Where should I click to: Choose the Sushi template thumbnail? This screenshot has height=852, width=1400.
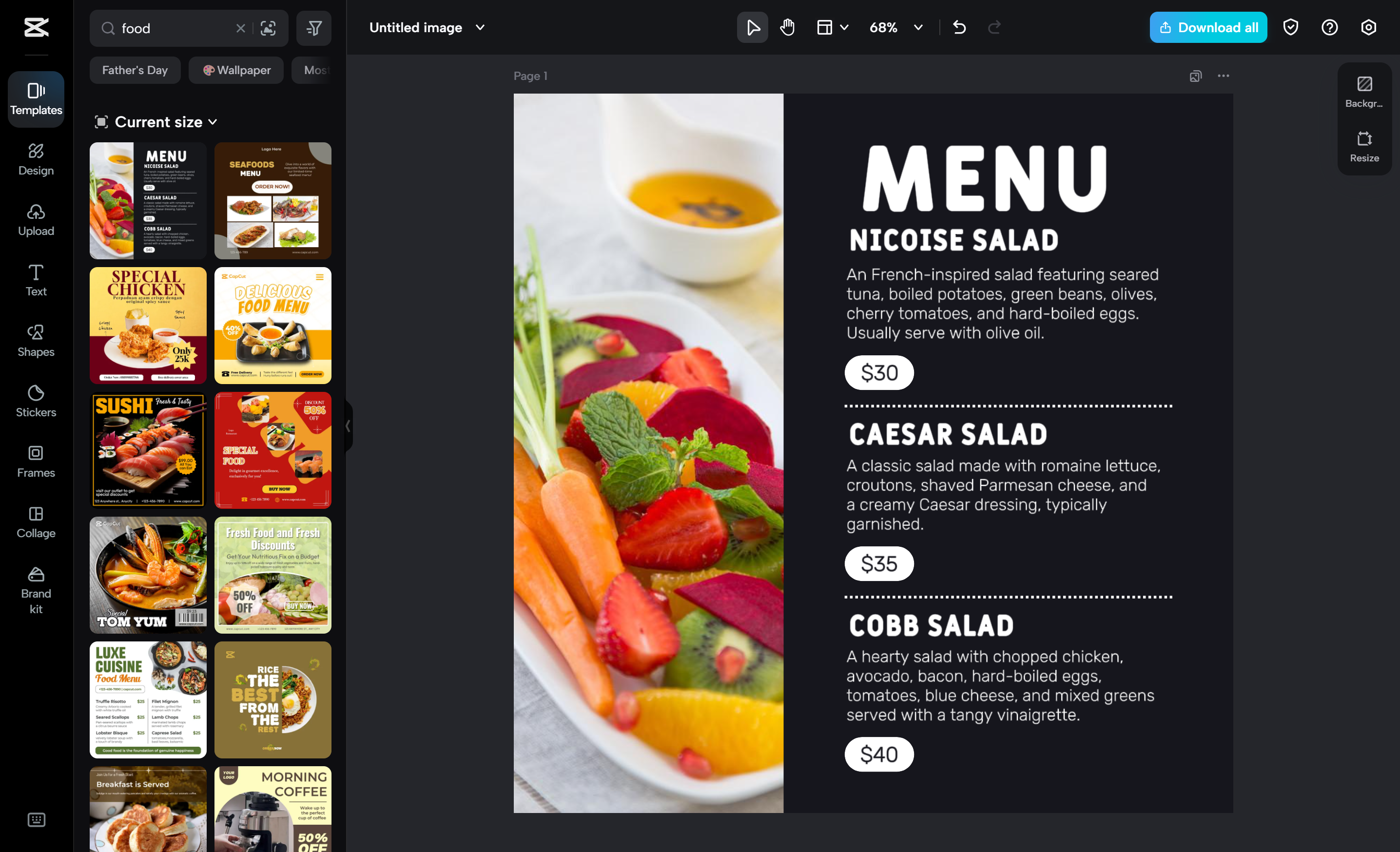pos(148,450)
